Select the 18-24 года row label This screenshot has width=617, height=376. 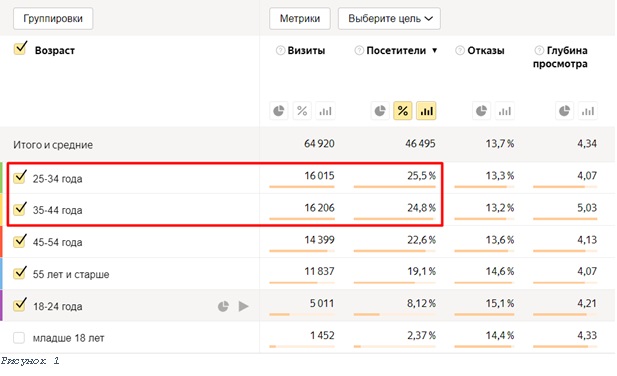[57, 306]
